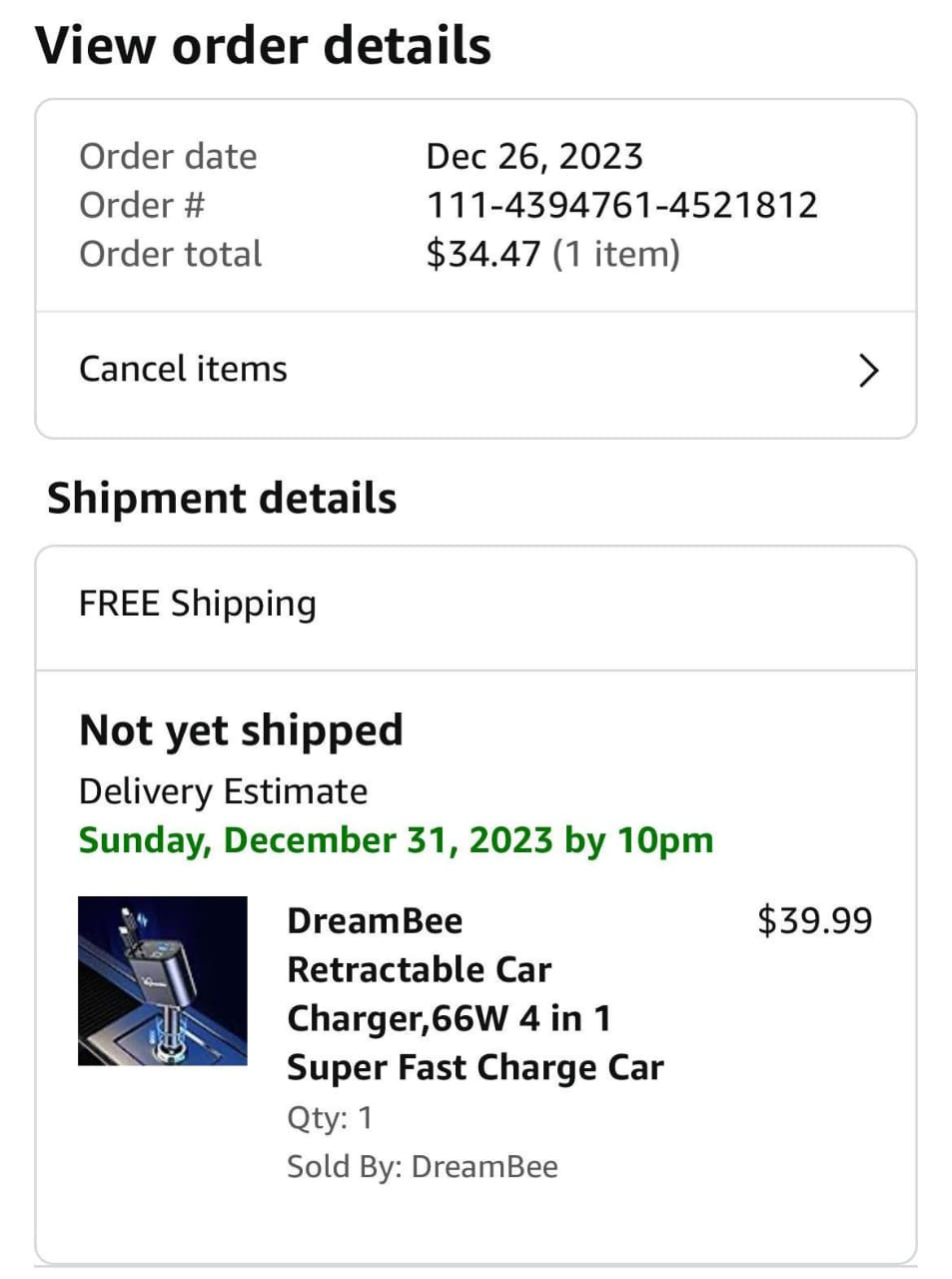Click the View order details page heading

point(264,46)
